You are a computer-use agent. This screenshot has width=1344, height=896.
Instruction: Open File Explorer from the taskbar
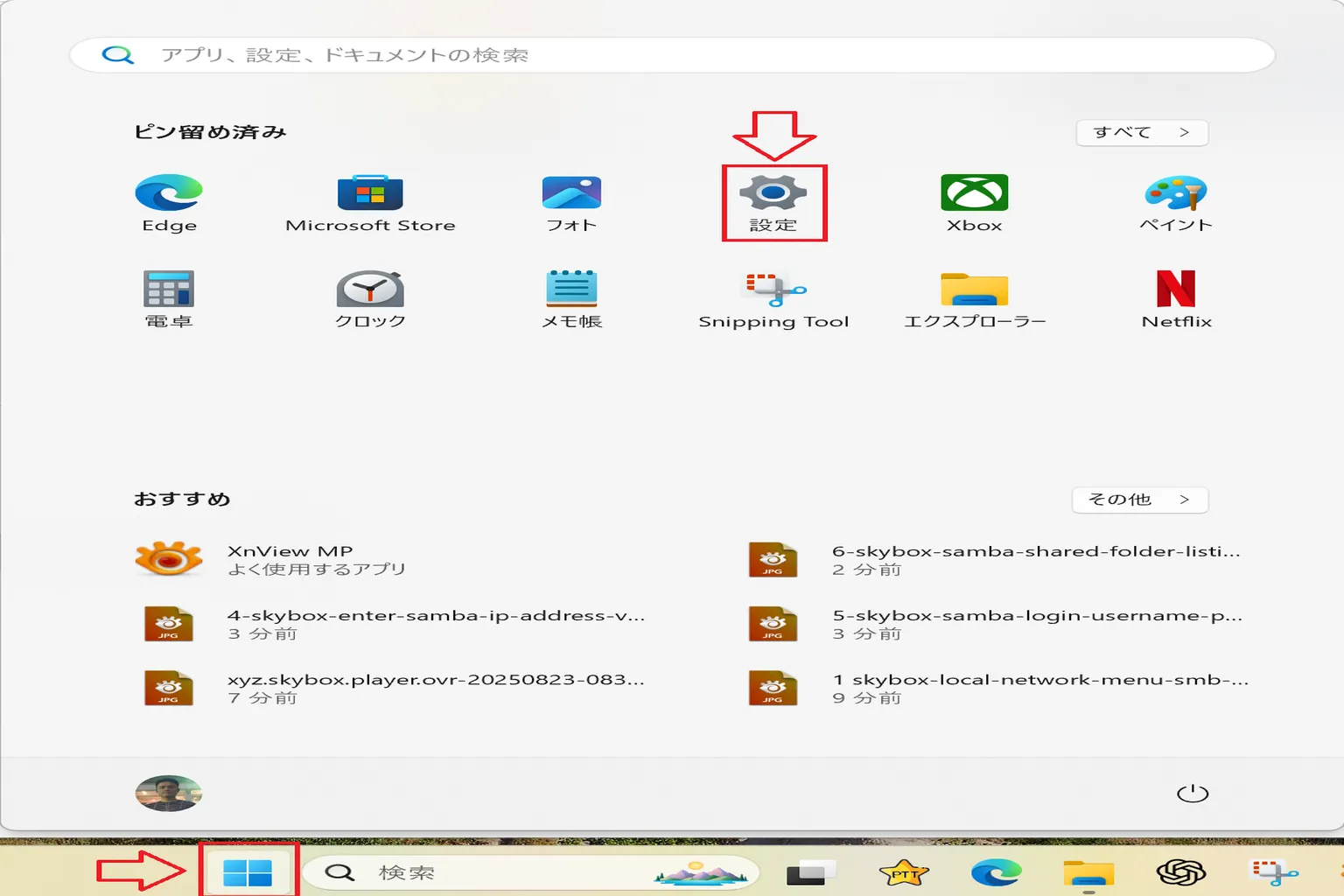(1088, 872)
